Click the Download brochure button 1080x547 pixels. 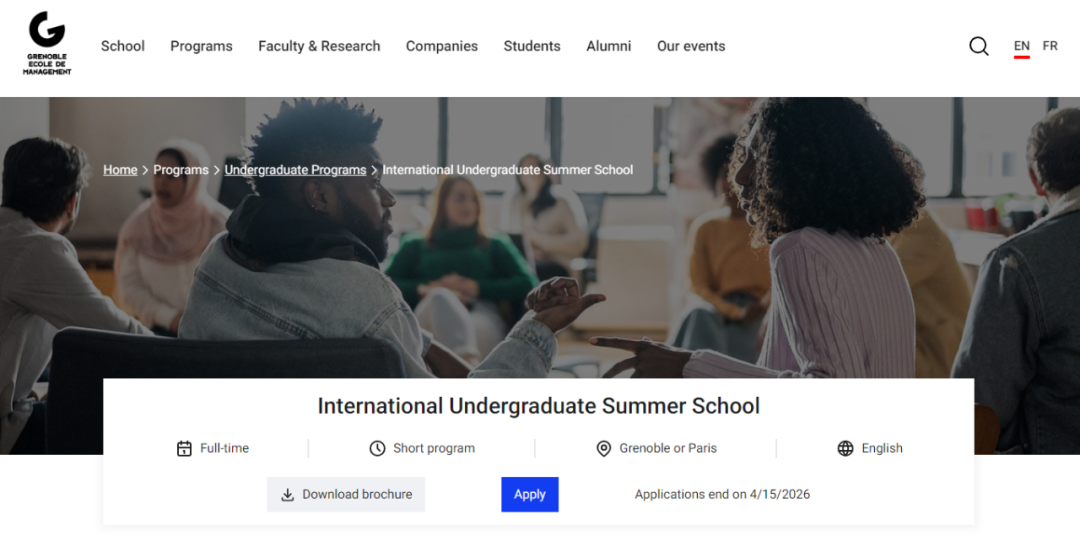point(346,494)
